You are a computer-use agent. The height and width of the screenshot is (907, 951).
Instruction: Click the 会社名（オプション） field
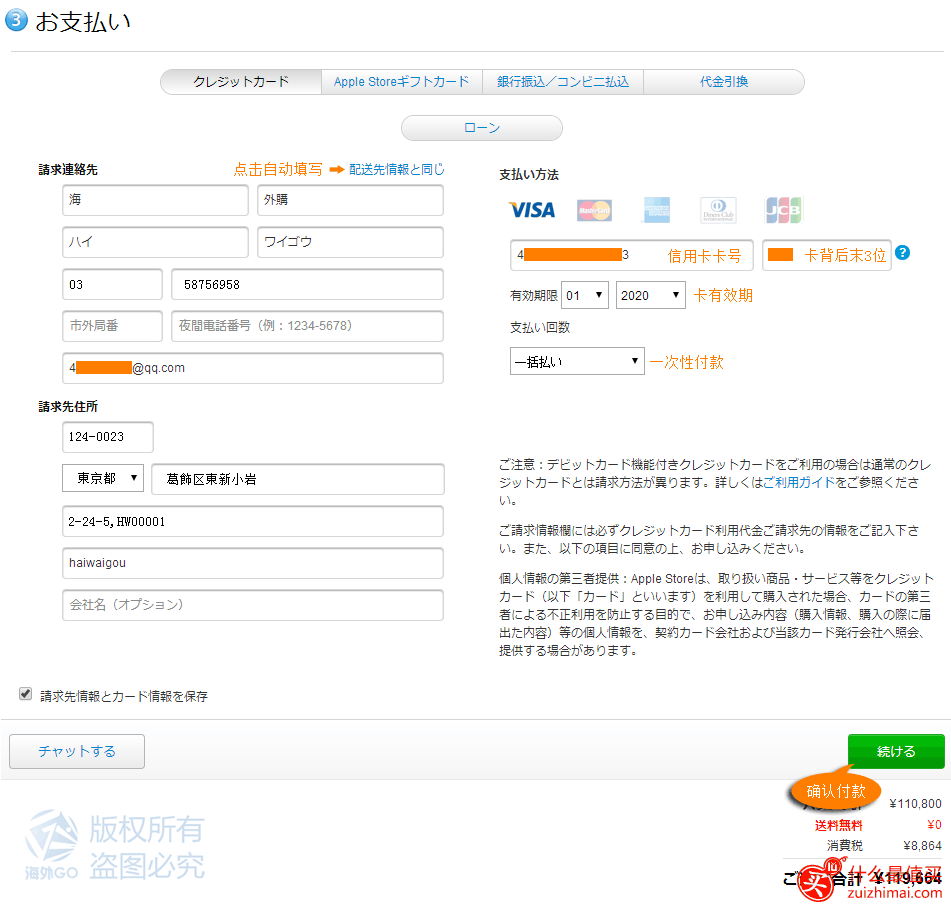(253, 605)
